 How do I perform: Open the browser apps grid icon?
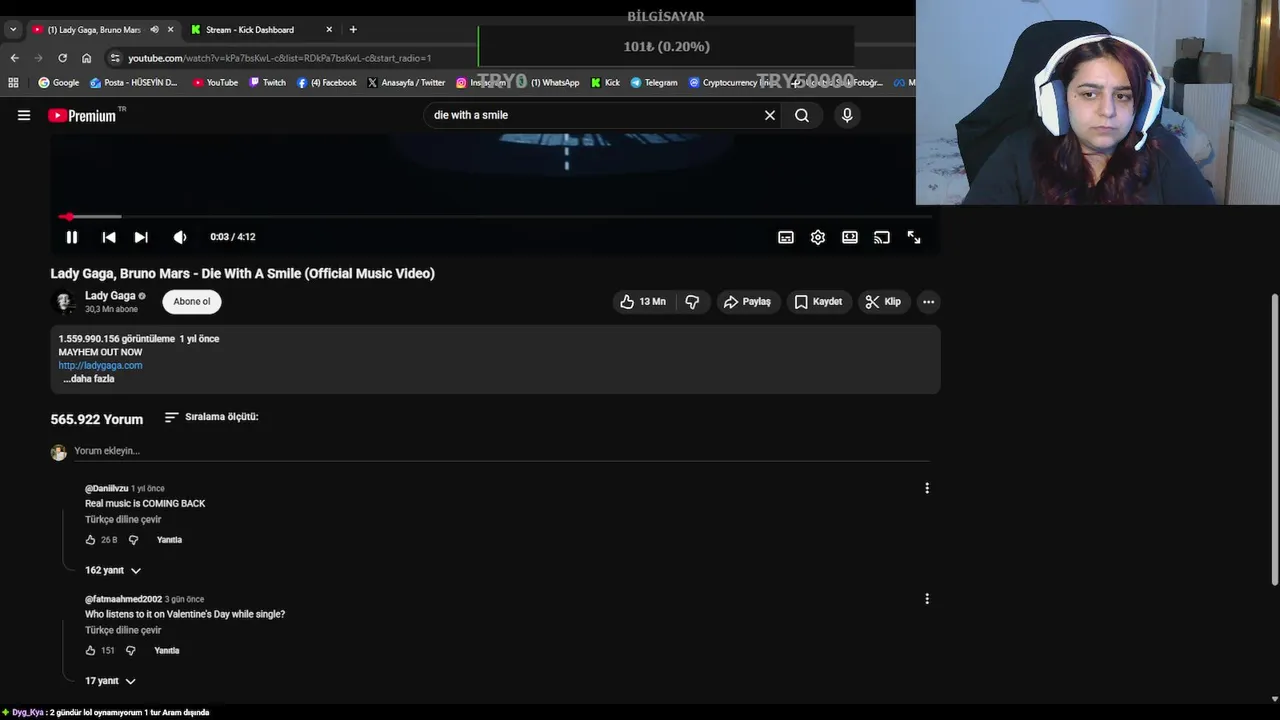[13, 83]
